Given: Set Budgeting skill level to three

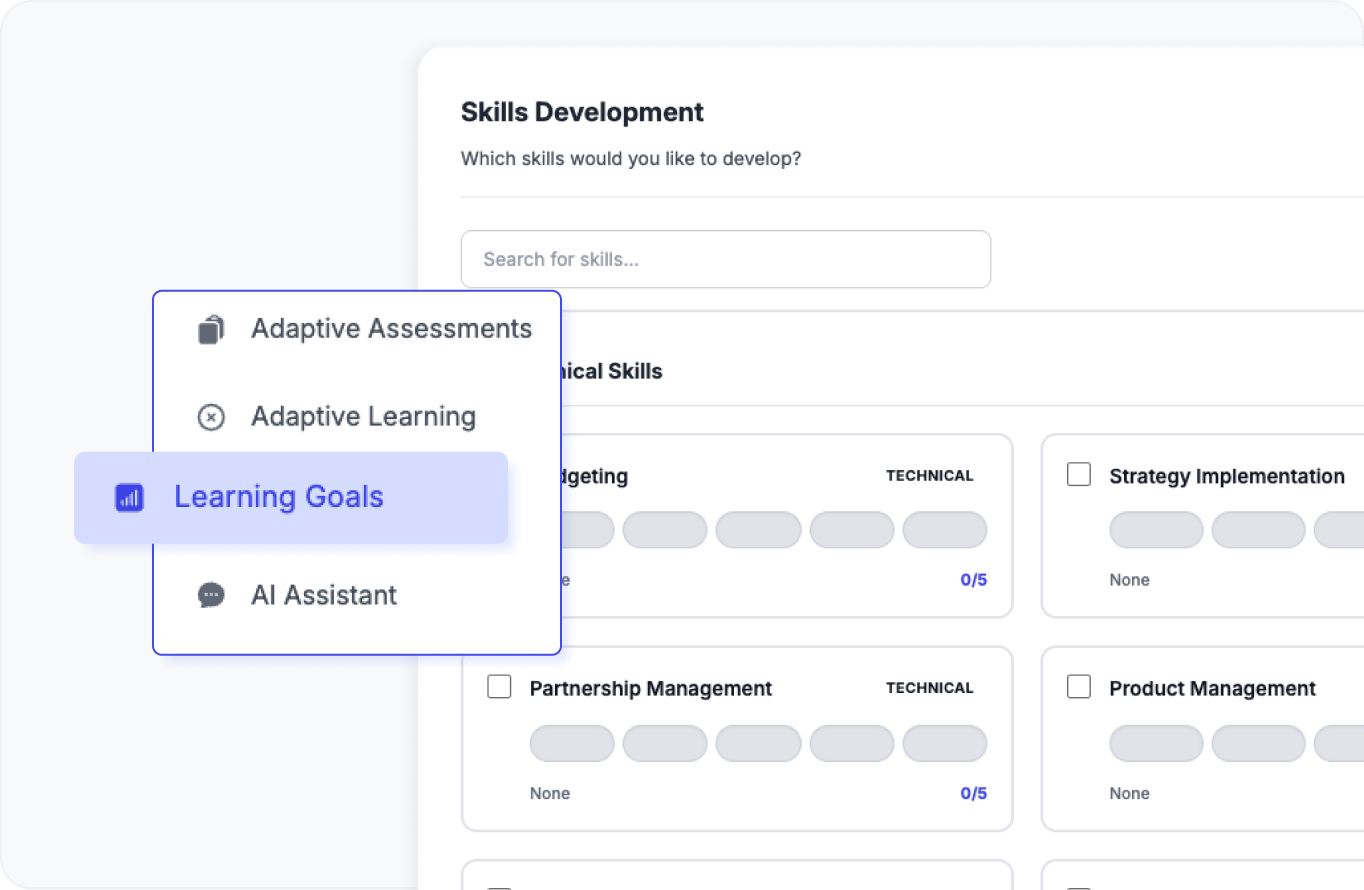Looking at the screenshot, I should (758, 530).
